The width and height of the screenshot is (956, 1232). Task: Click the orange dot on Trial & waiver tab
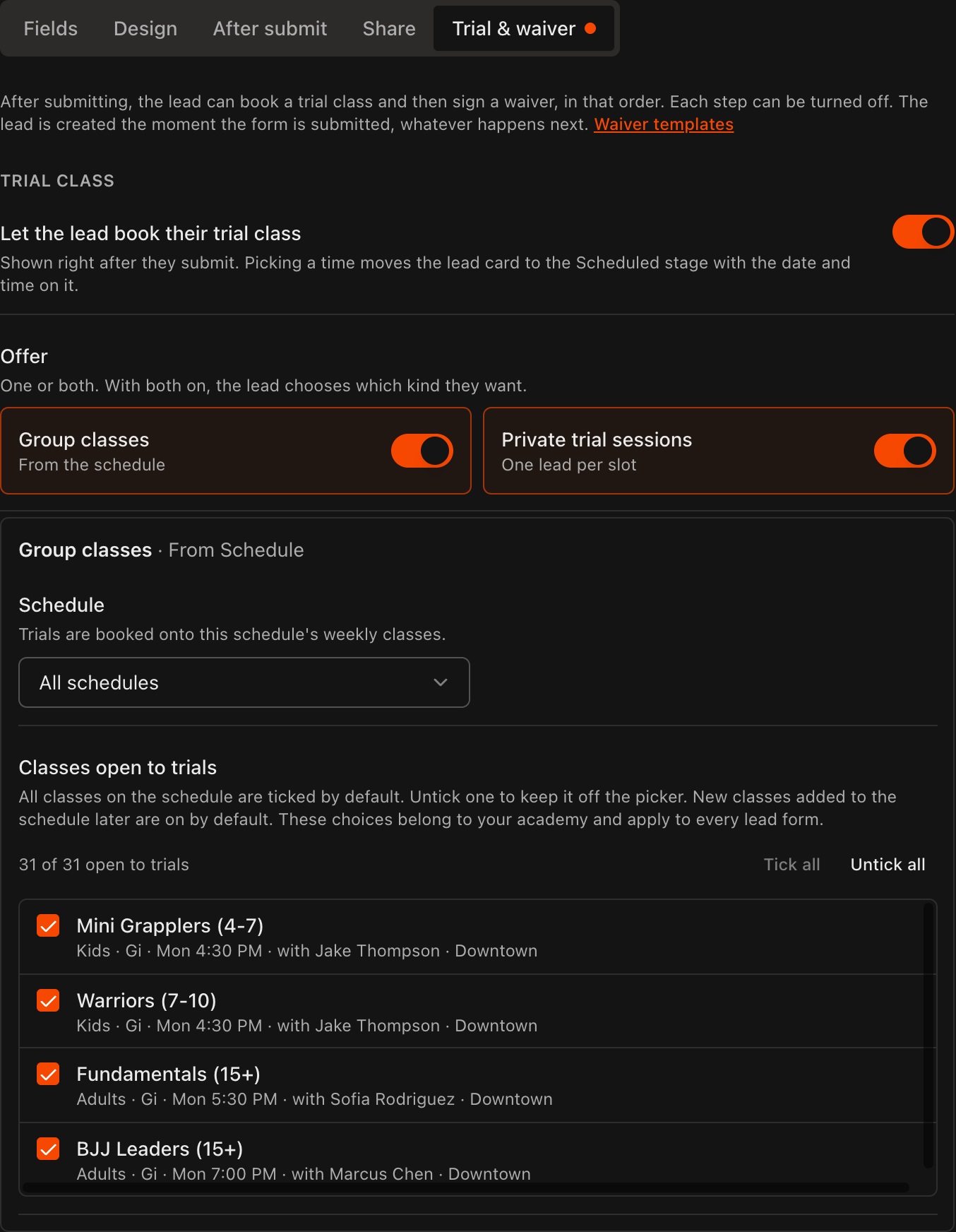coord(590,29)
